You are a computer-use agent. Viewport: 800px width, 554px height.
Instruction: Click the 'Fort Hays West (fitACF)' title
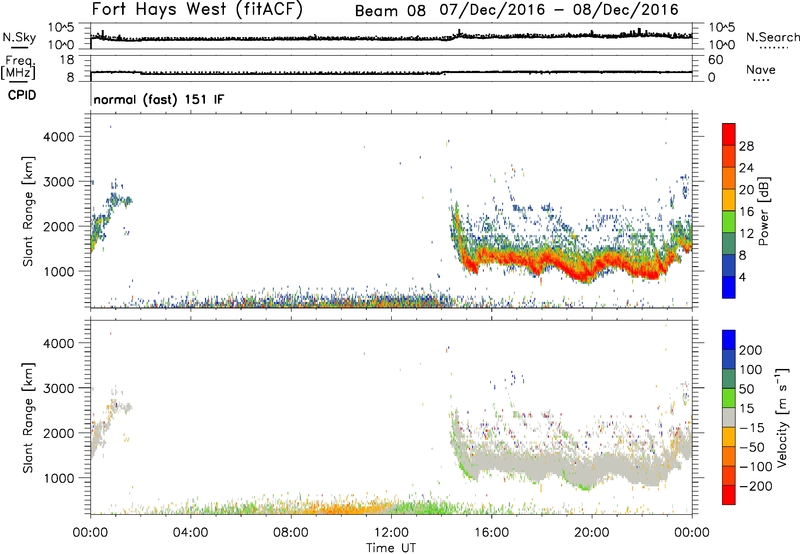pos(197,9)
